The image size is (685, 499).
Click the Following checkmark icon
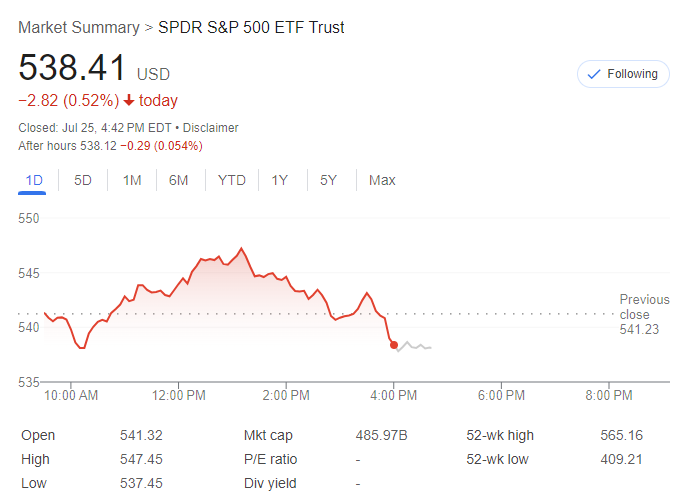(x=594, y=74)
